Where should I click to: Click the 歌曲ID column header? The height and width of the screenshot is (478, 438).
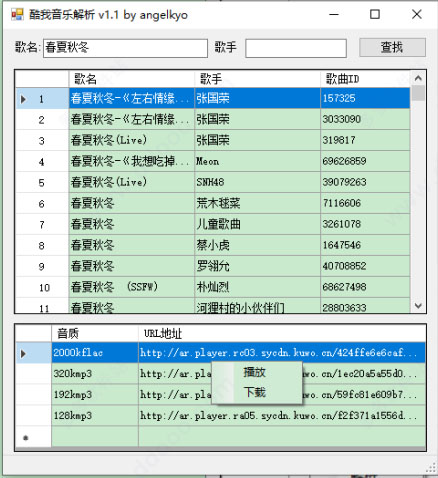365,79
